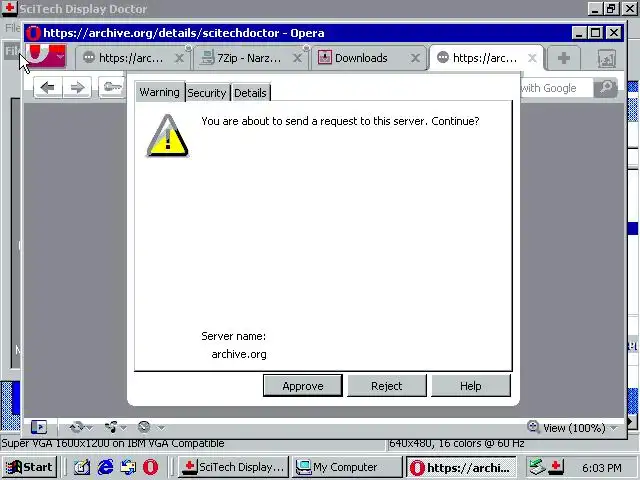Open the Start menu
The width and height of the screenshot is (640, 480).
29,467
